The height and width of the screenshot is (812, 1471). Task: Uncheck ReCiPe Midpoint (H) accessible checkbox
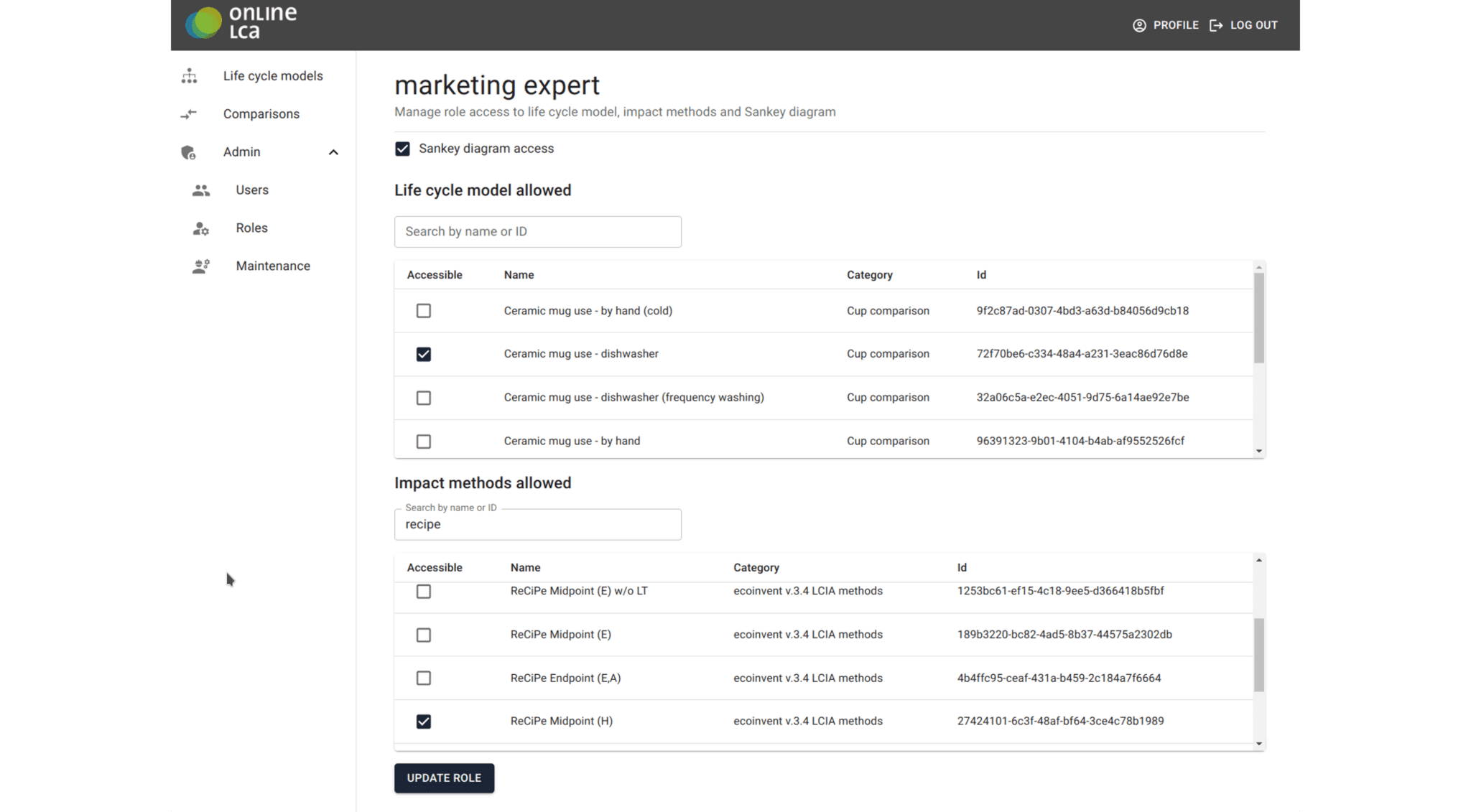pyautogui.click(x=424, y=722)
